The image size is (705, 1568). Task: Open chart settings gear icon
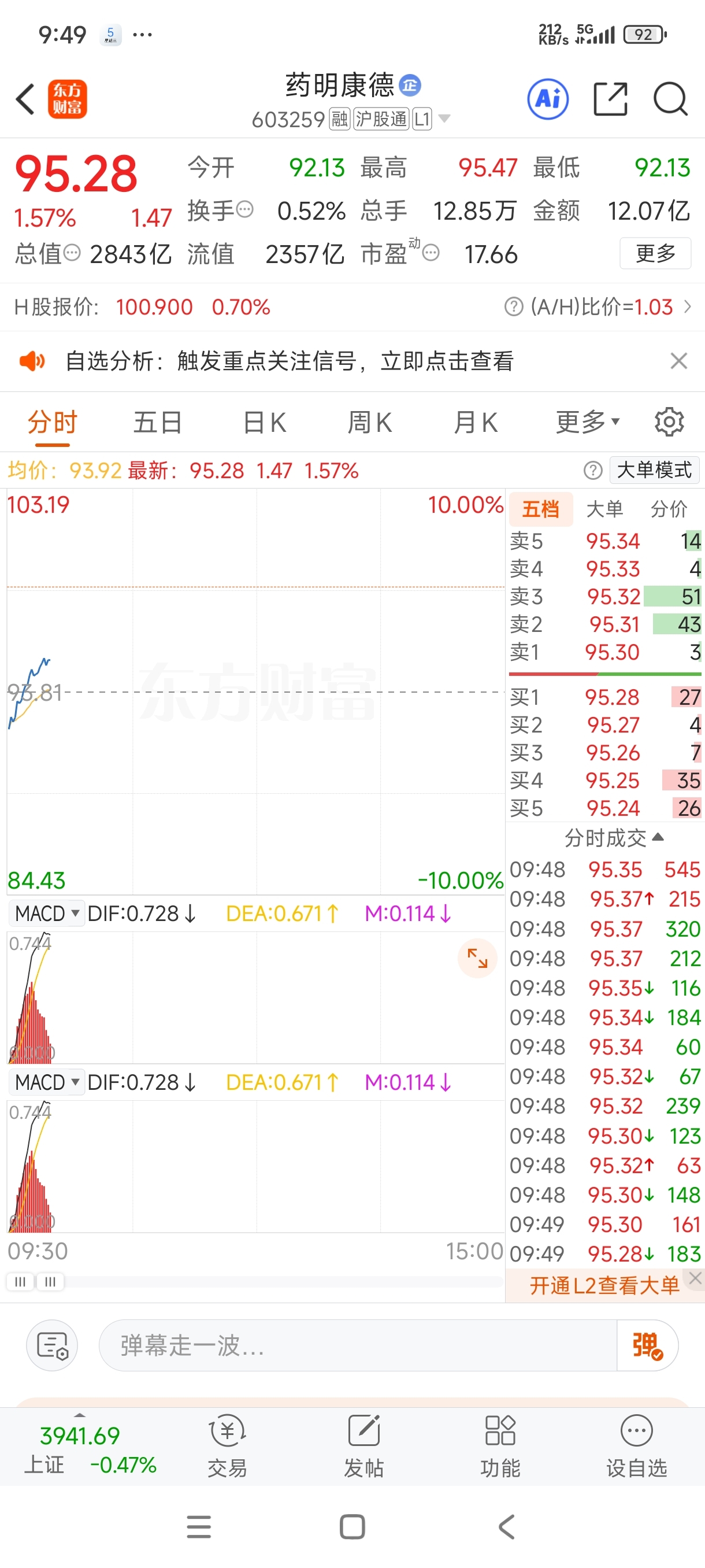coord(669,422)
